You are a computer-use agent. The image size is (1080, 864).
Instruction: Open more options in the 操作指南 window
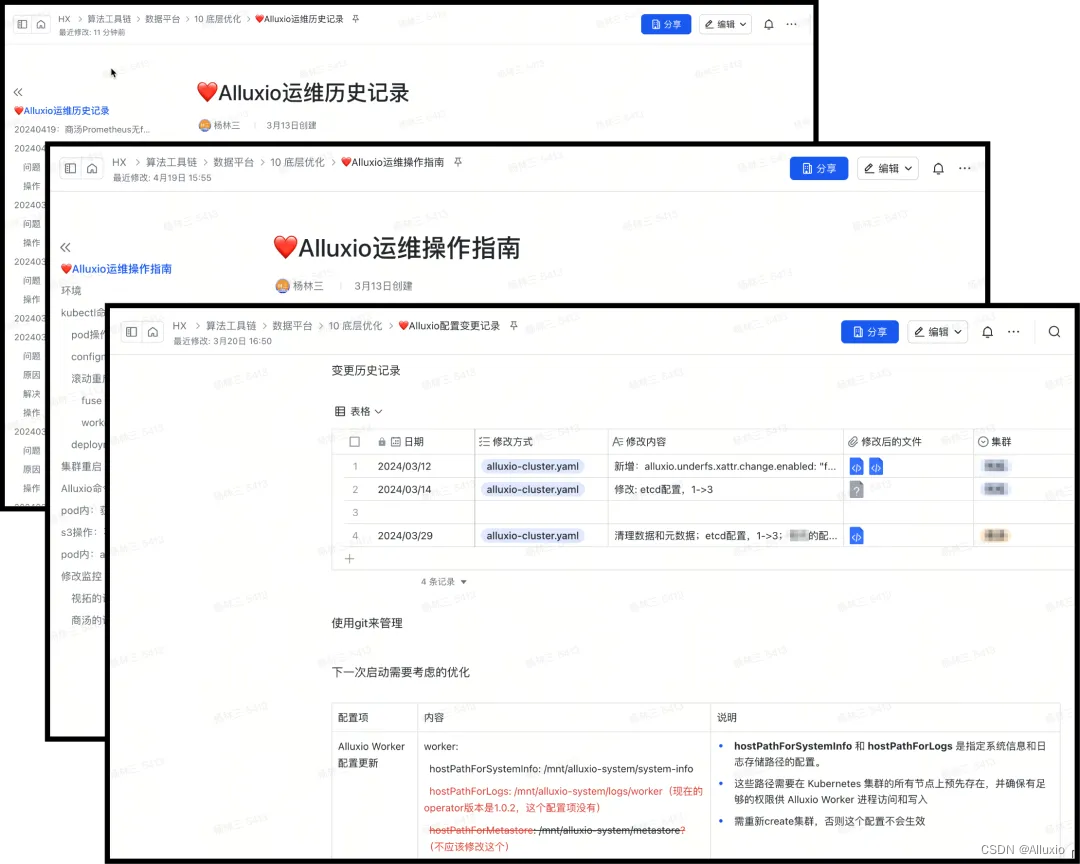[x=964, y=169]
